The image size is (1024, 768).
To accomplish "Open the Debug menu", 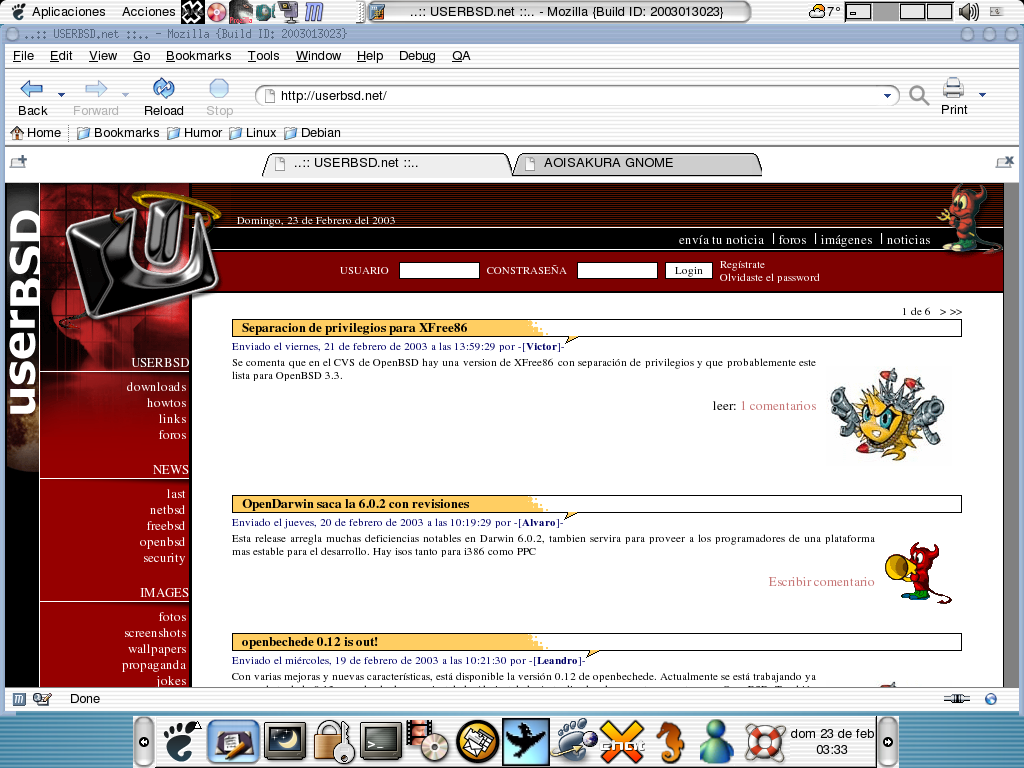I will (417, 56).
